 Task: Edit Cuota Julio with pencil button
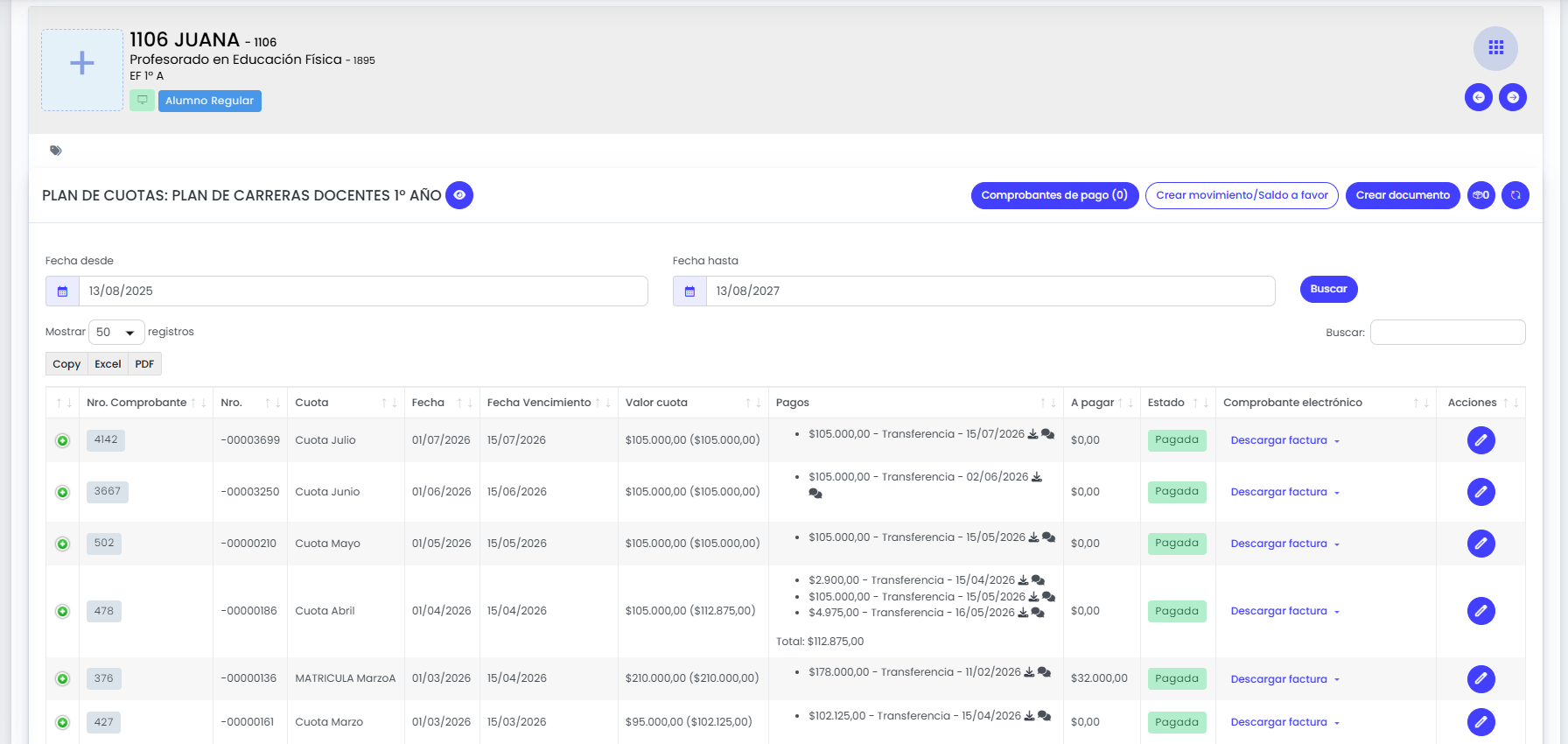tap(1480, 440)
